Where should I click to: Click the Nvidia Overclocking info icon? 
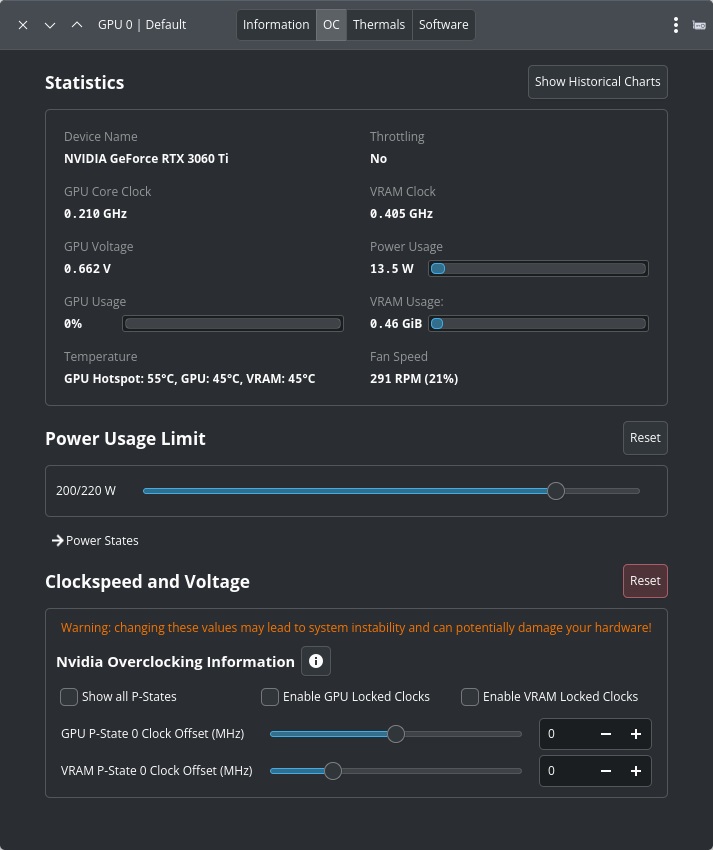(x=316, y=661)
